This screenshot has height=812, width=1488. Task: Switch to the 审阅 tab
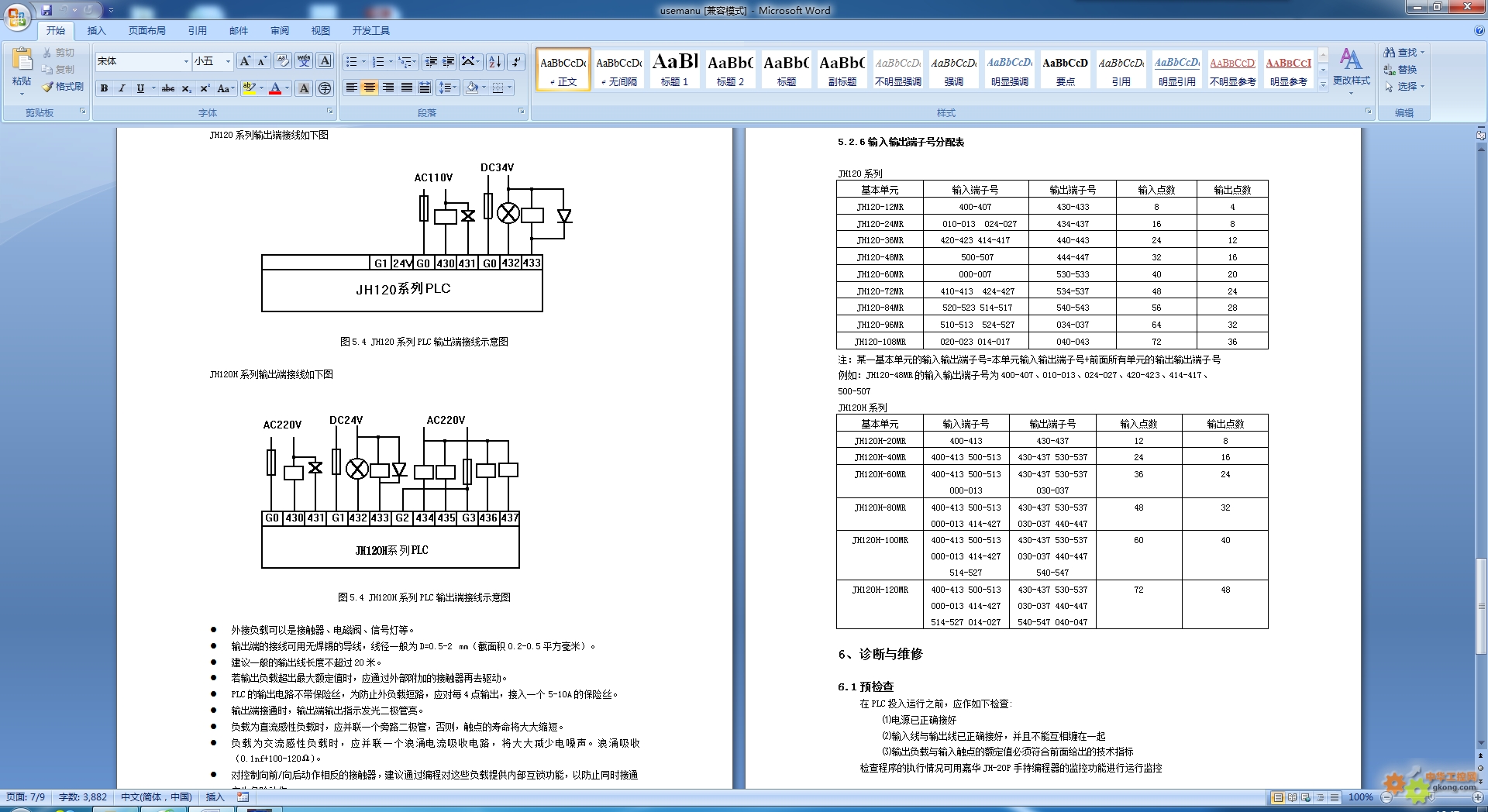[x=280, y=31]
